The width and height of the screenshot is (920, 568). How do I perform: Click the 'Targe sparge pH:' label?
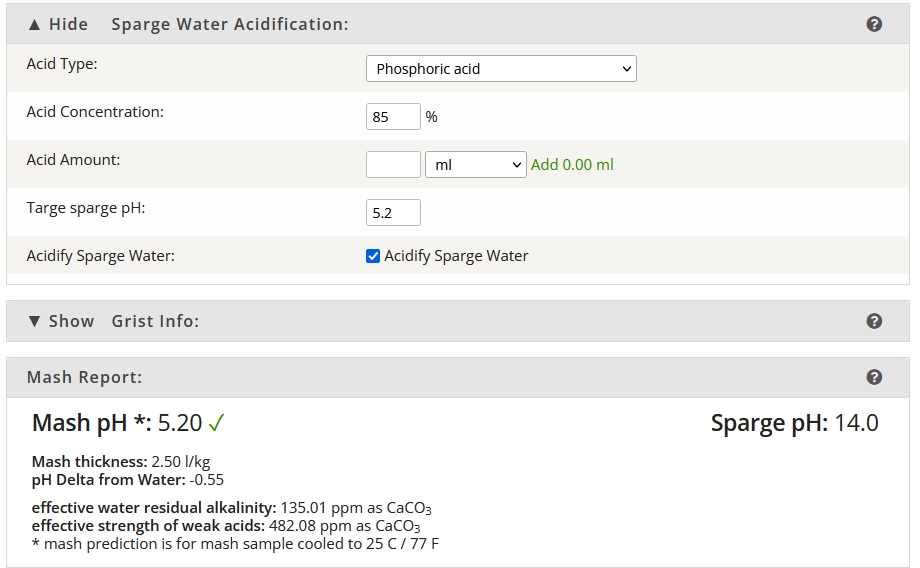[x=86, y=208]
